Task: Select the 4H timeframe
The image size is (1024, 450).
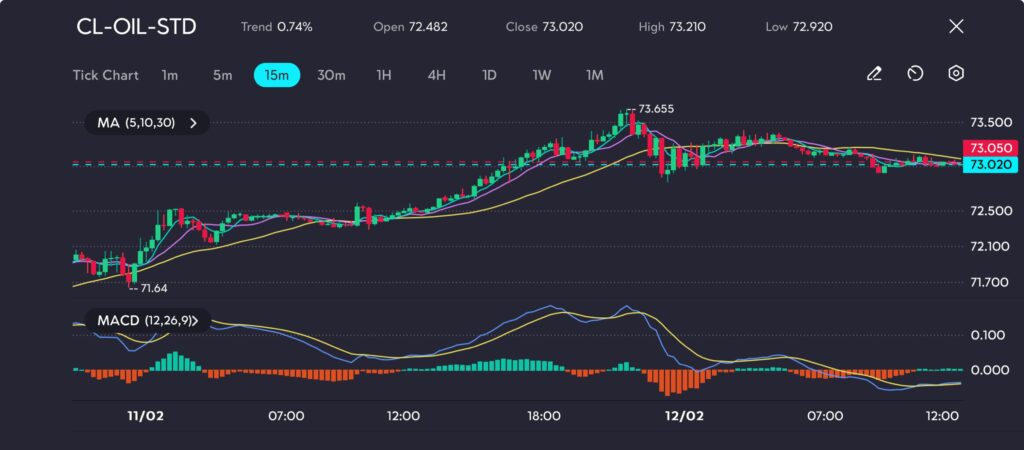Action: [436, 75]
